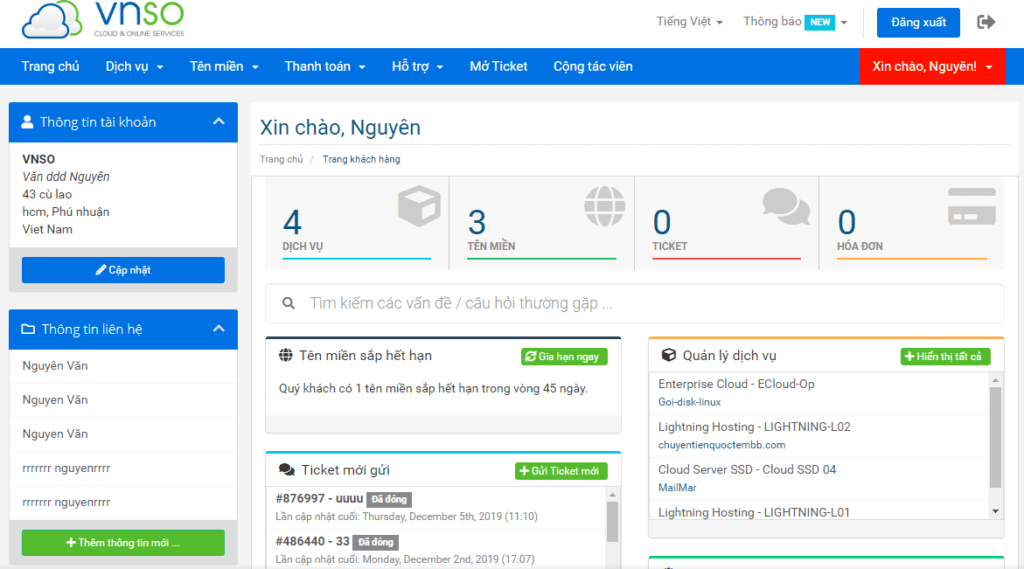The width and height of the screenshot is (1024, 569).
Task: Click the magnifier icon in the search box
Action: pos(288,303)
